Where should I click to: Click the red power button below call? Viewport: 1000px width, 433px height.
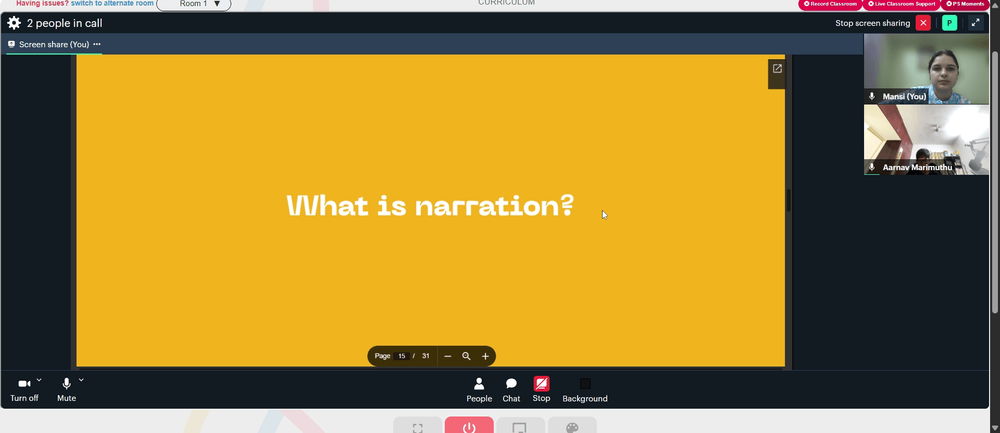(469, 426)
